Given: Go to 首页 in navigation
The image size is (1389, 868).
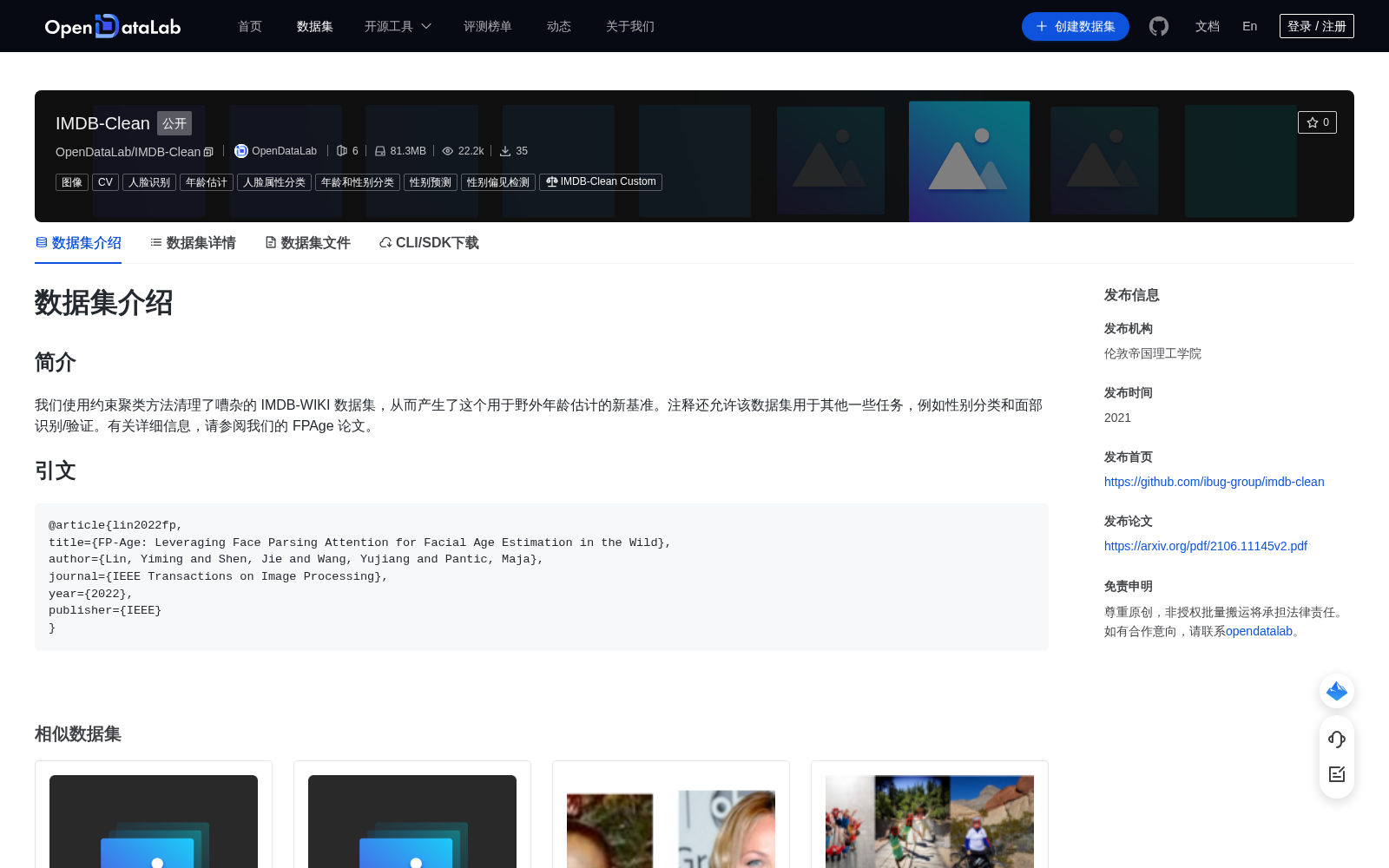Looking at the screenshot, I should (250, 26).
